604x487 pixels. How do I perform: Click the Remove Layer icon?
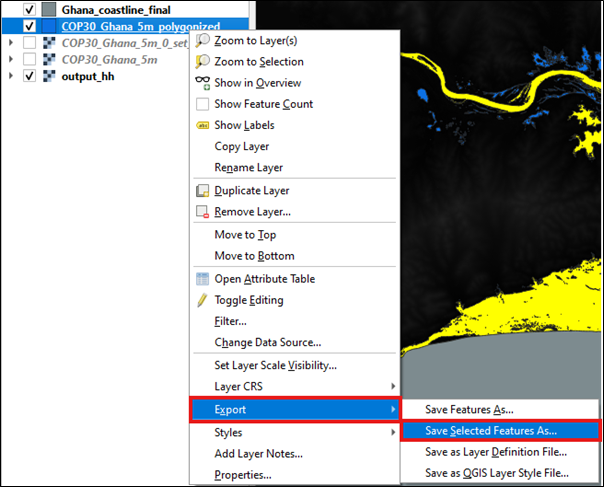click(202, 212)
